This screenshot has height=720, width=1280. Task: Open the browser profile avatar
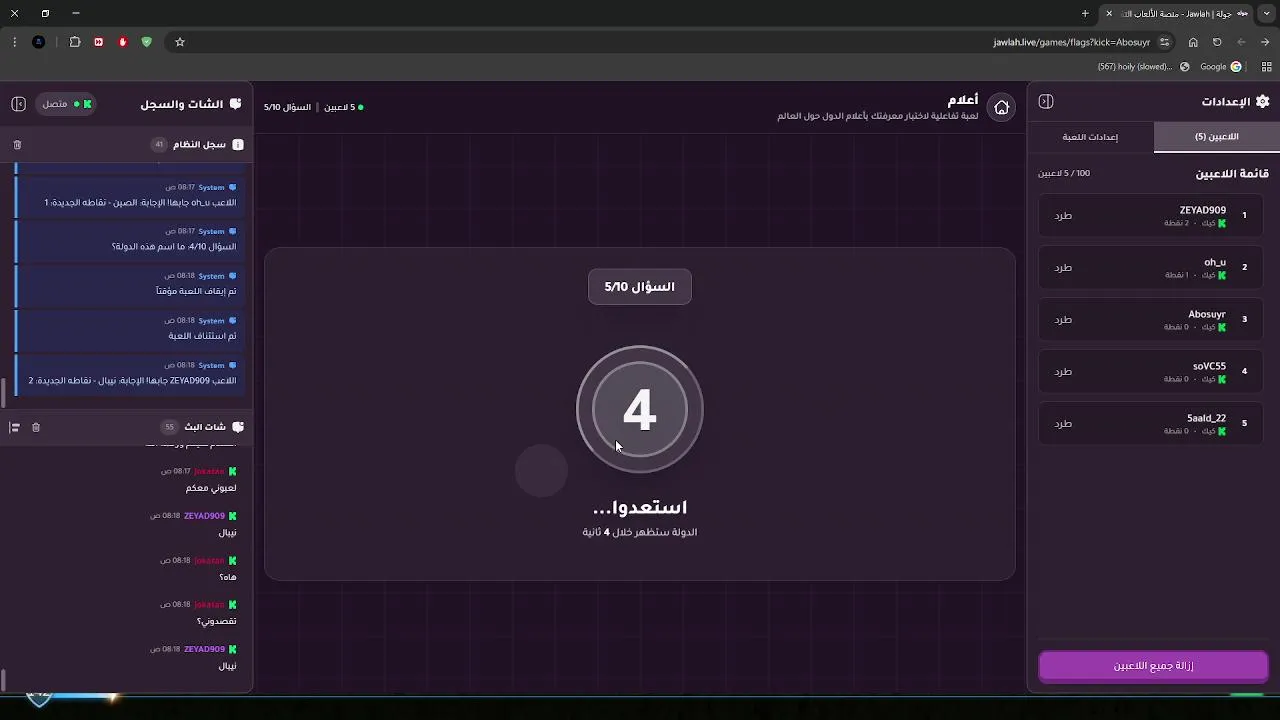[39, 42]
